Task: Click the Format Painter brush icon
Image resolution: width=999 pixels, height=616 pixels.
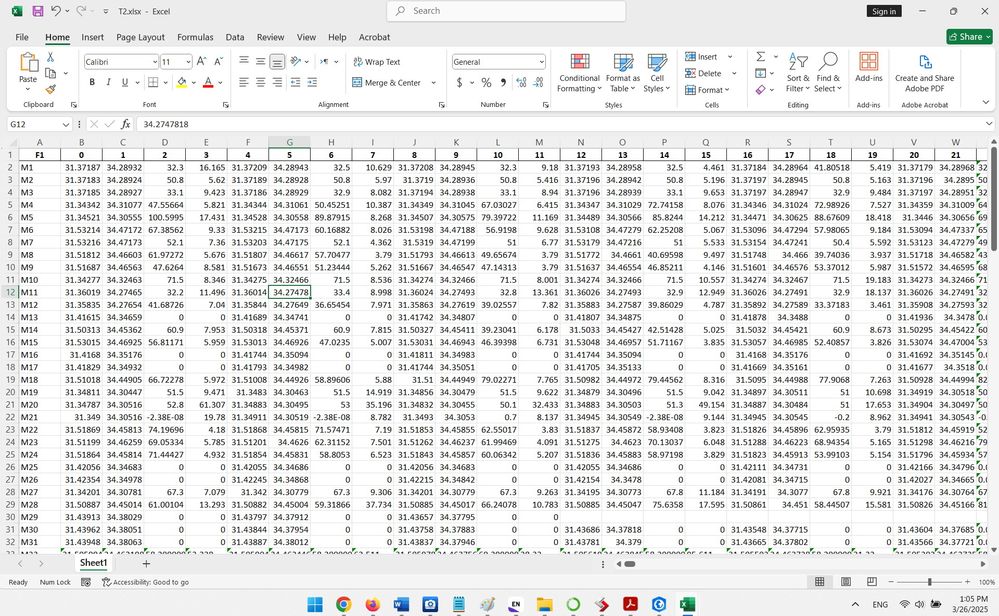Action: click(x=50, y=89)
